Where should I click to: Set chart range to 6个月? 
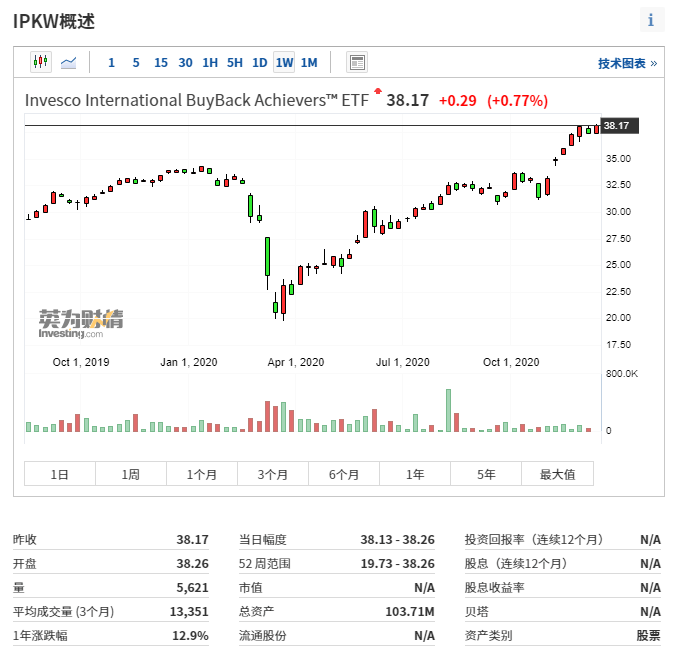[x=344, y=474]
